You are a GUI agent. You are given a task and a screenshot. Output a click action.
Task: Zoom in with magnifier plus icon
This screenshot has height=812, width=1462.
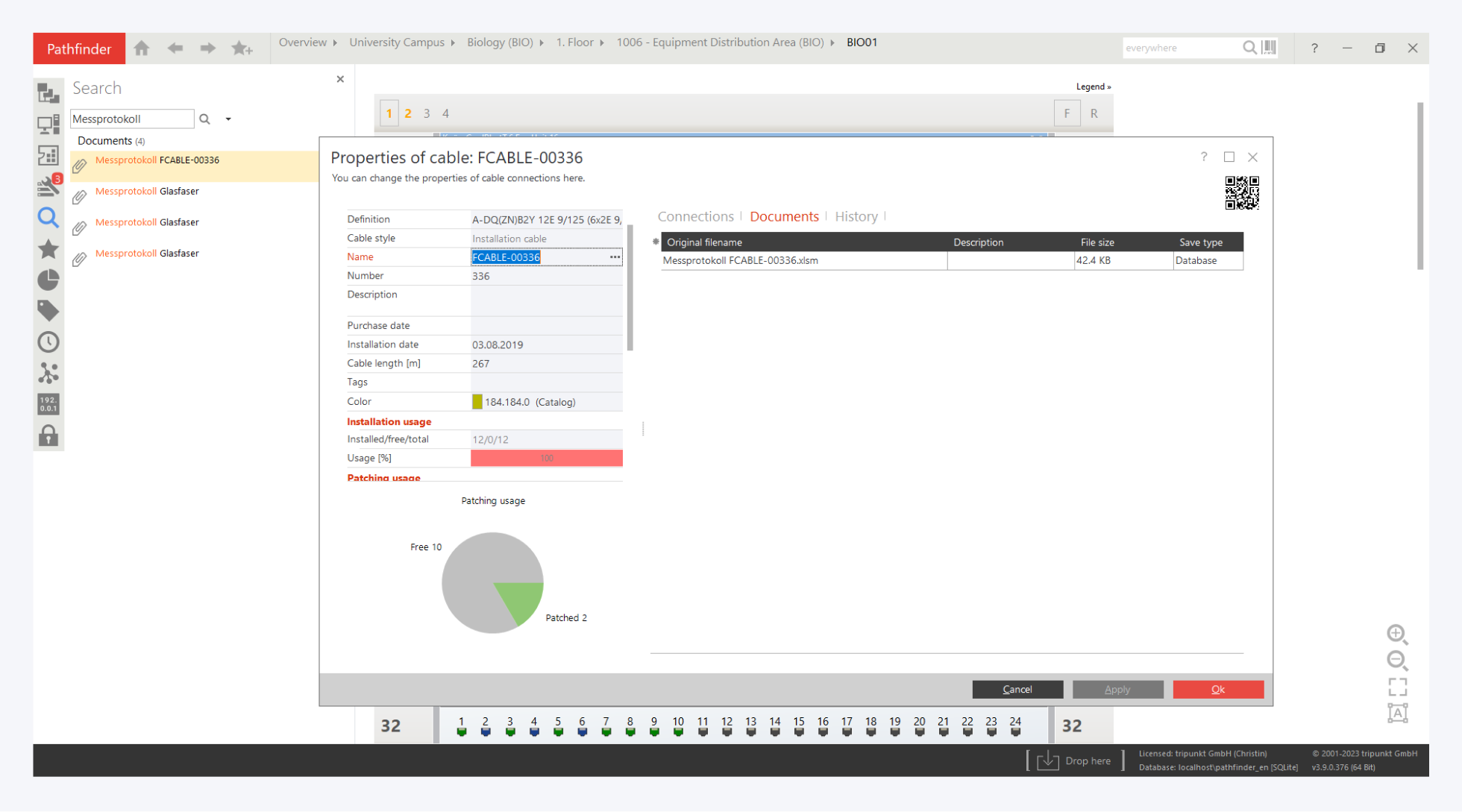click(1397, 634)
